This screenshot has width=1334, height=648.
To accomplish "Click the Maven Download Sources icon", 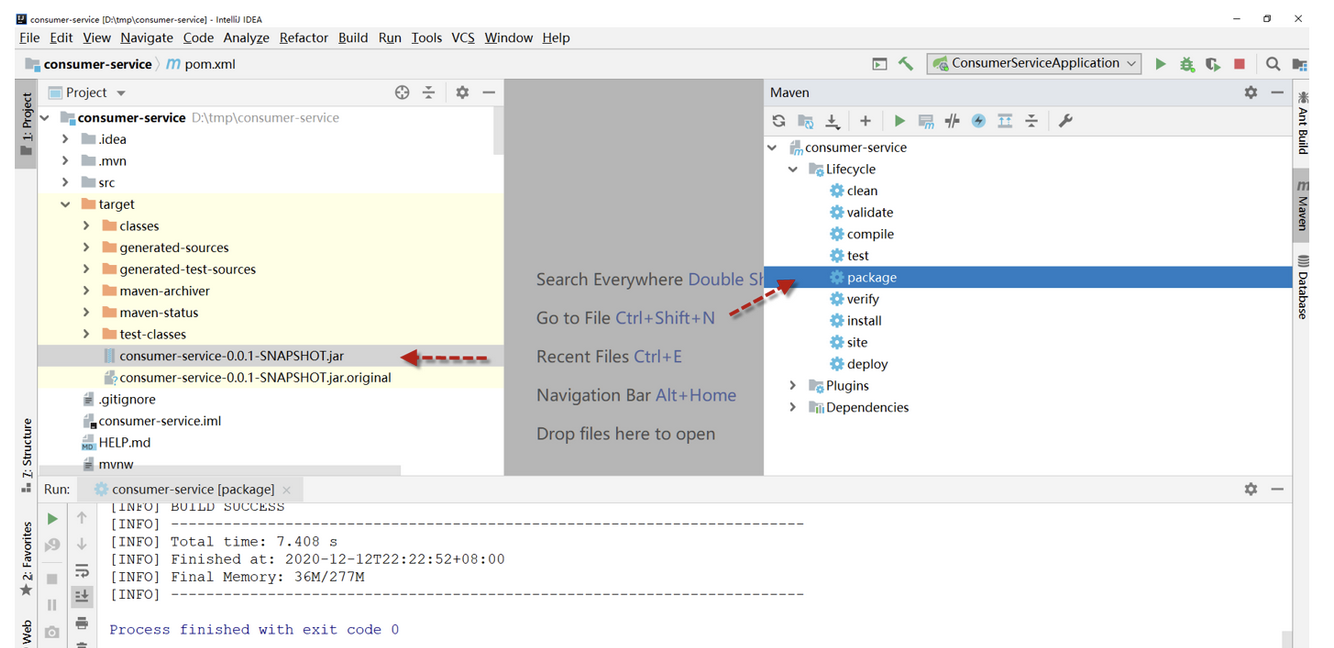I will pyautogui.click(x=832, y=121).
